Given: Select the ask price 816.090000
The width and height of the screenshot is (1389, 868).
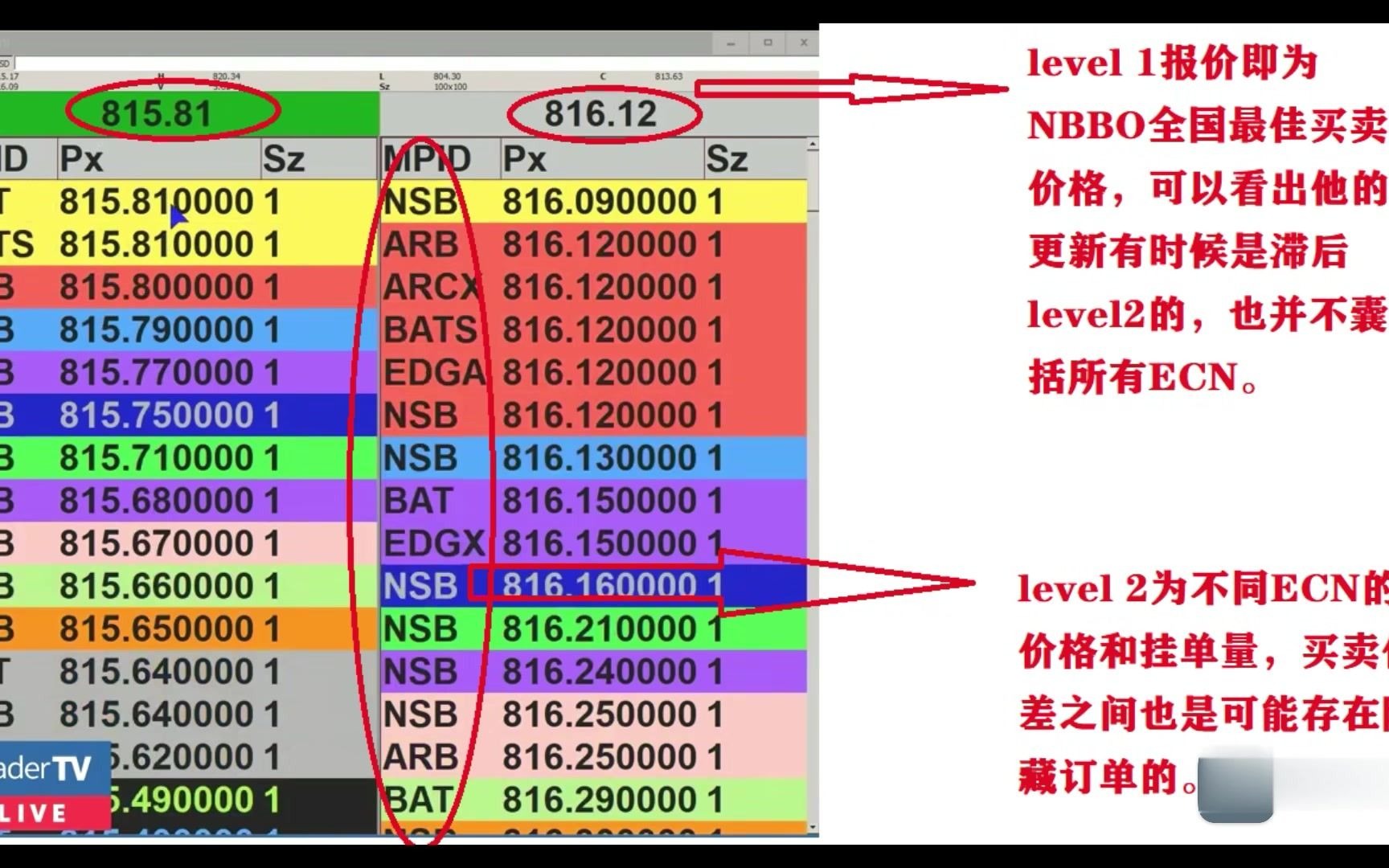Looking at the screenshot, I should (600, 202).
